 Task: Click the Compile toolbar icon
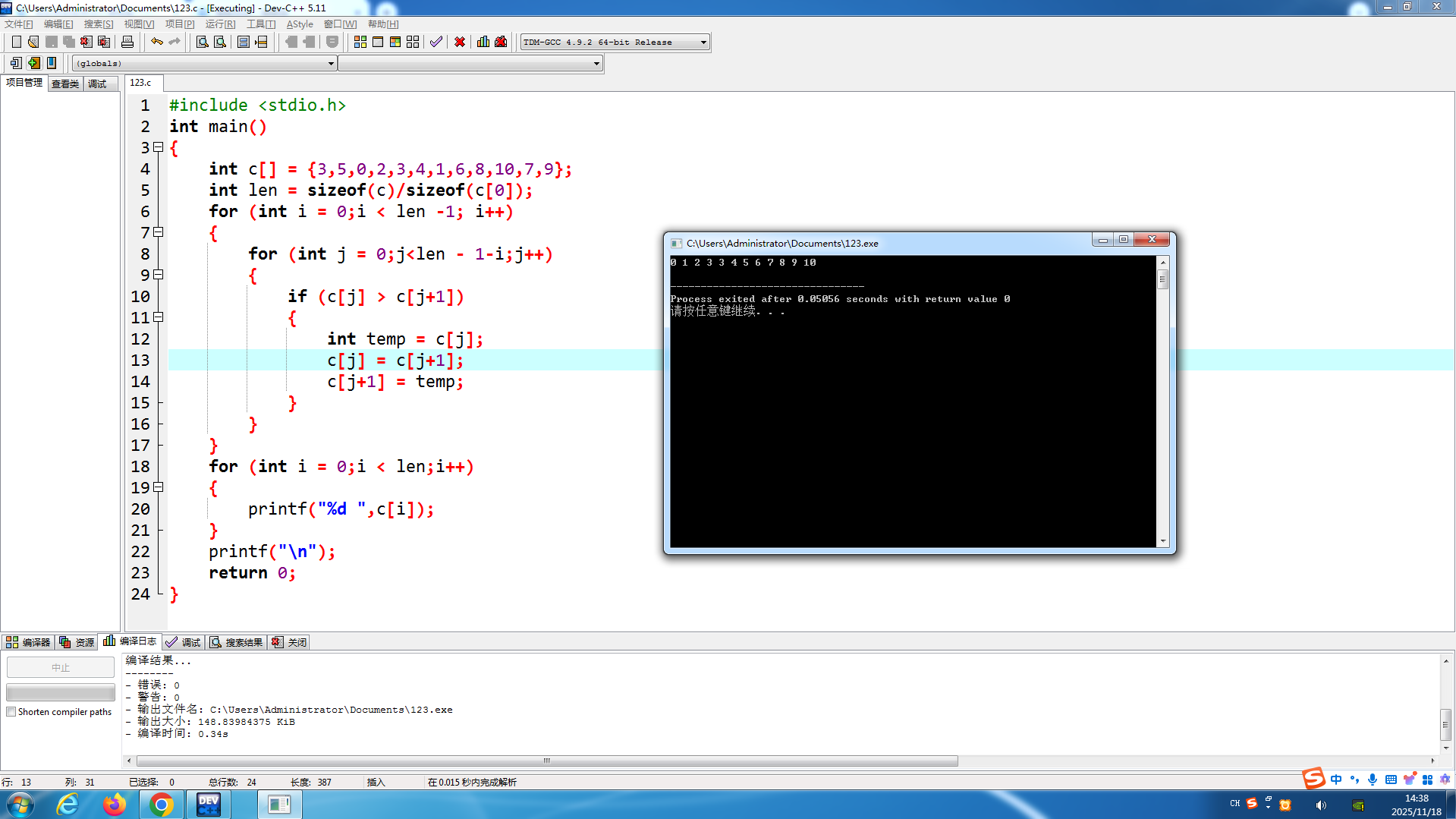360,42
